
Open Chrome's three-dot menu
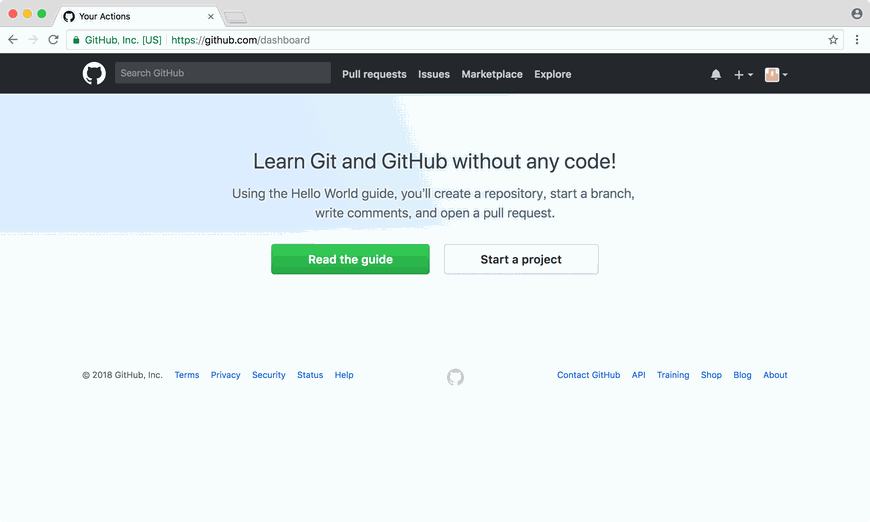pos(857,40)
